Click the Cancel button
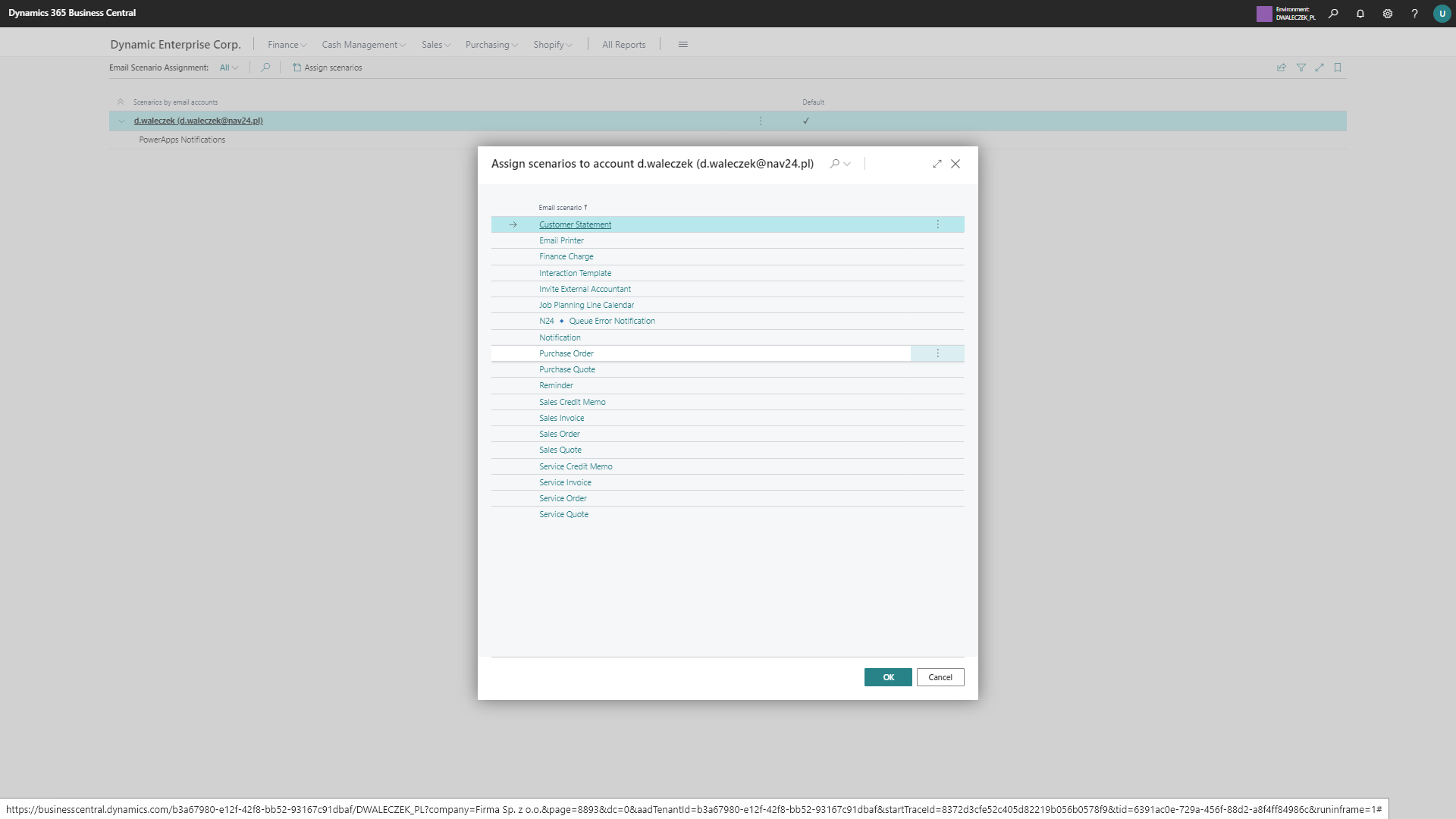Viewport: 1456px width, 819px height. pyautogui.click(x=940, y=677)
